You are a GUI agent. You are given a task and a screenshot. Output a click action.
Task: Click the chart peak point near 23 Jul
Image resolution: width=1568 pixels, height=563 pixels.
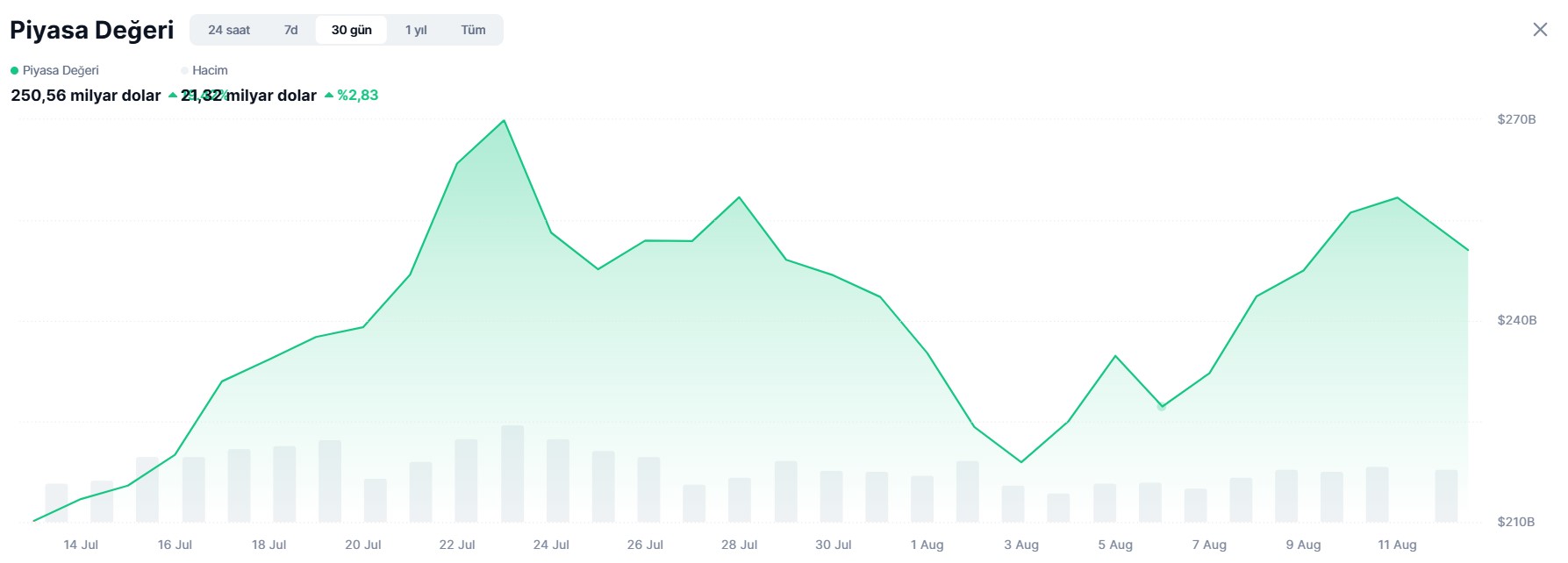pyautogui.click(x=505, y=121)
